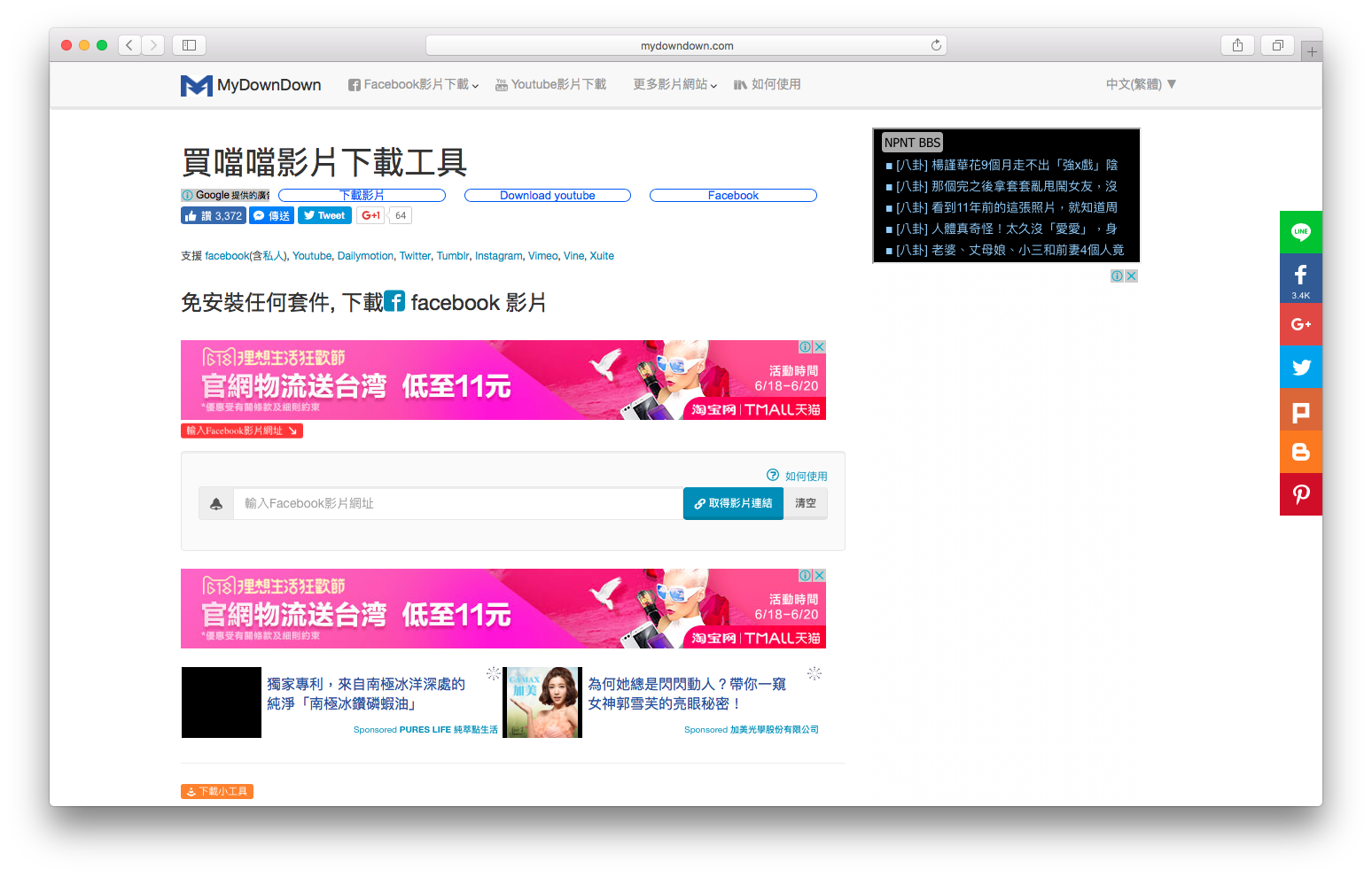Share on Google+ from the side bar
1372x877 pixels.
[1300, 324]
